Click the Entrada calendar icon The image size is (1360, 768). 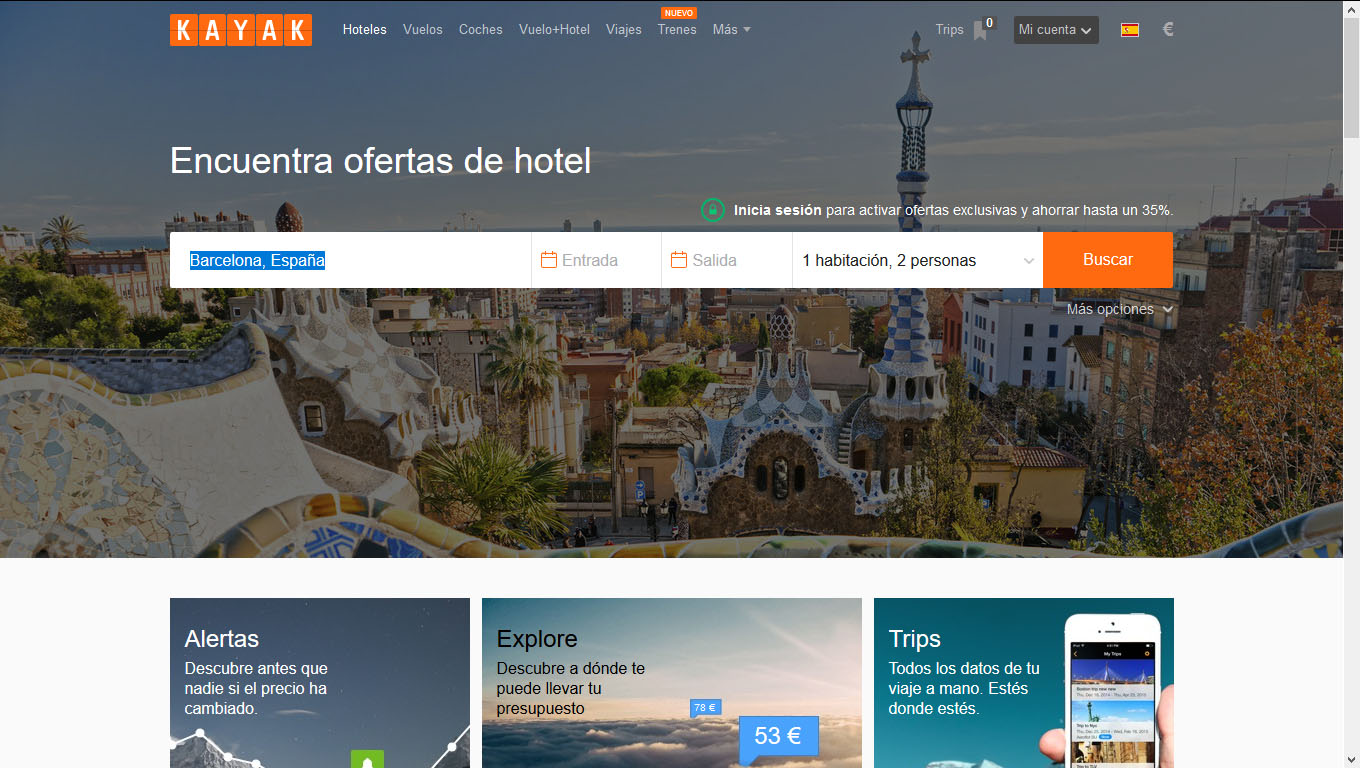click(548, 260)
